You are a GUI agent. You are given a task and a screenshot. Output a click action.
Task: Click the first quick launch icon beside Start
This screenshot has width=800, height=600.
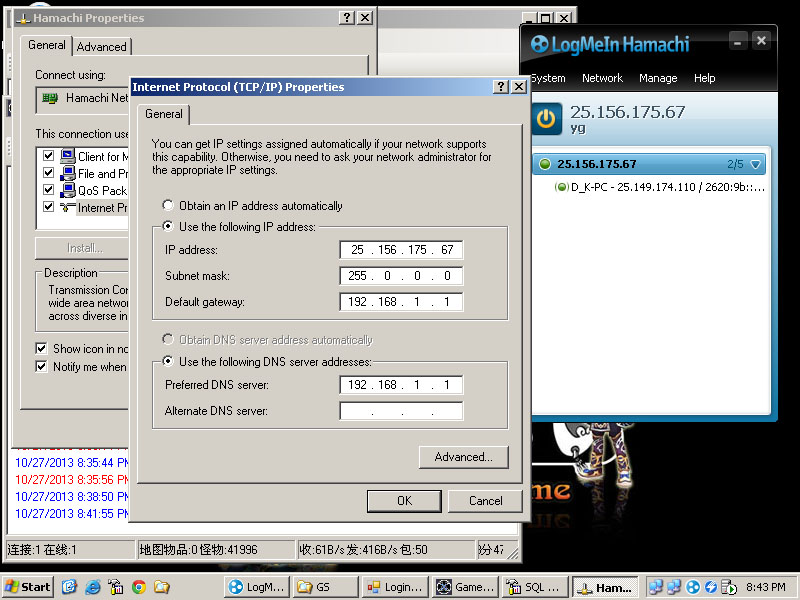pos(69,587)
